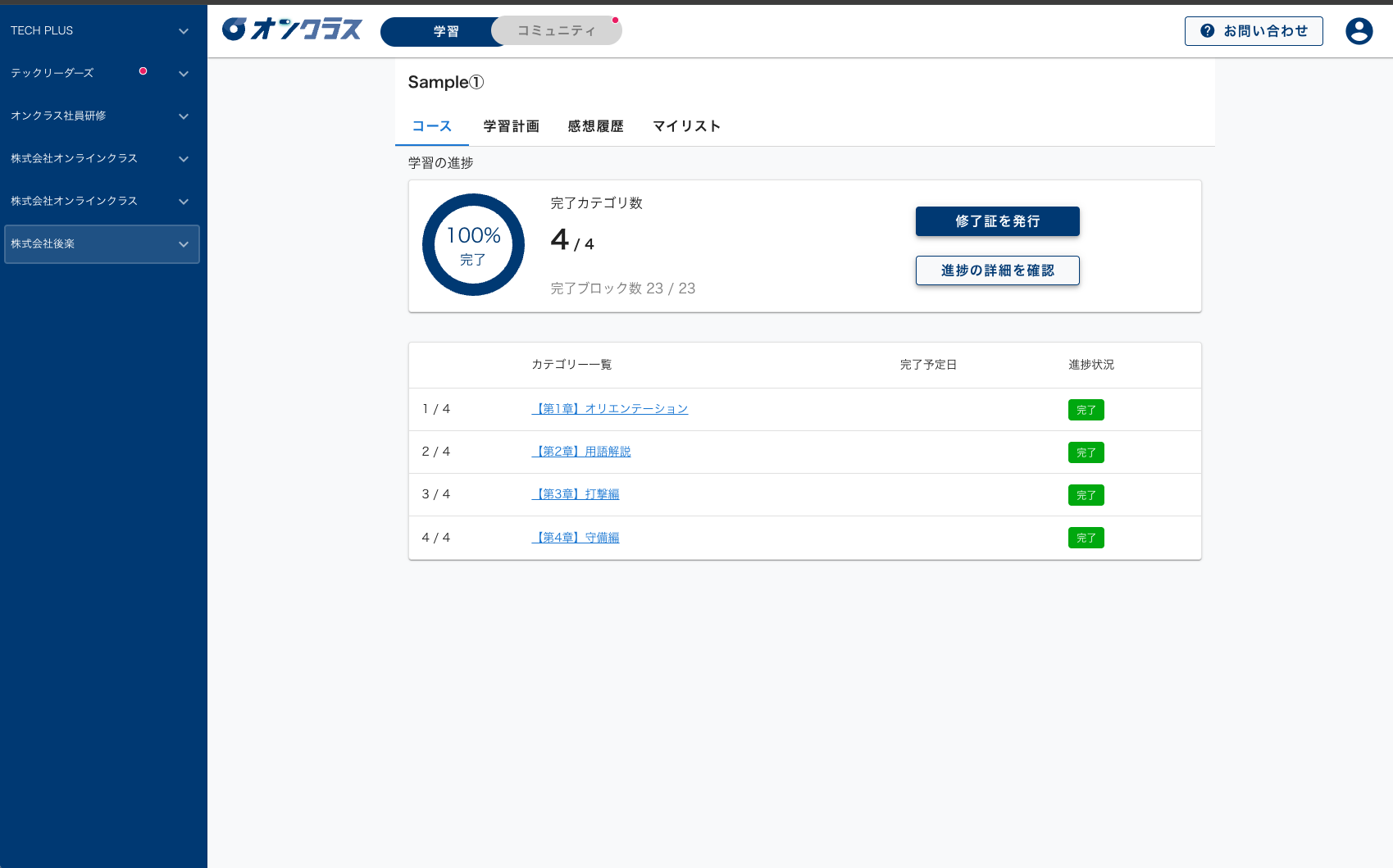Screen dimensions: 1393x868
Task: Switch to the 学習計画 tab
Action: (x=511, y=126)
